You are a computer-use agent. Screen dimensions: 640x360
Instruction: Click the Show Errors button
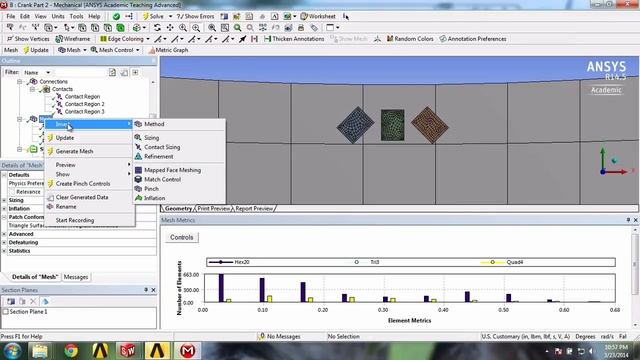coord(196,16)
